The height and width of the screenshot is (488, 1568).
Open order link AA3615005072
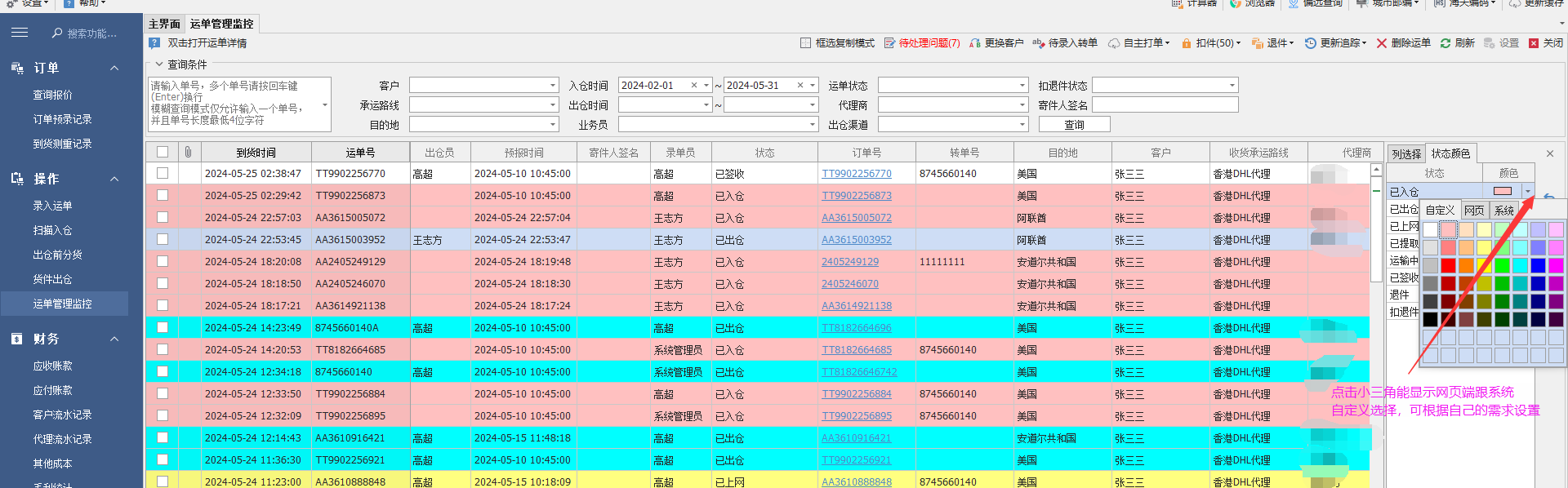click(856, 218)
